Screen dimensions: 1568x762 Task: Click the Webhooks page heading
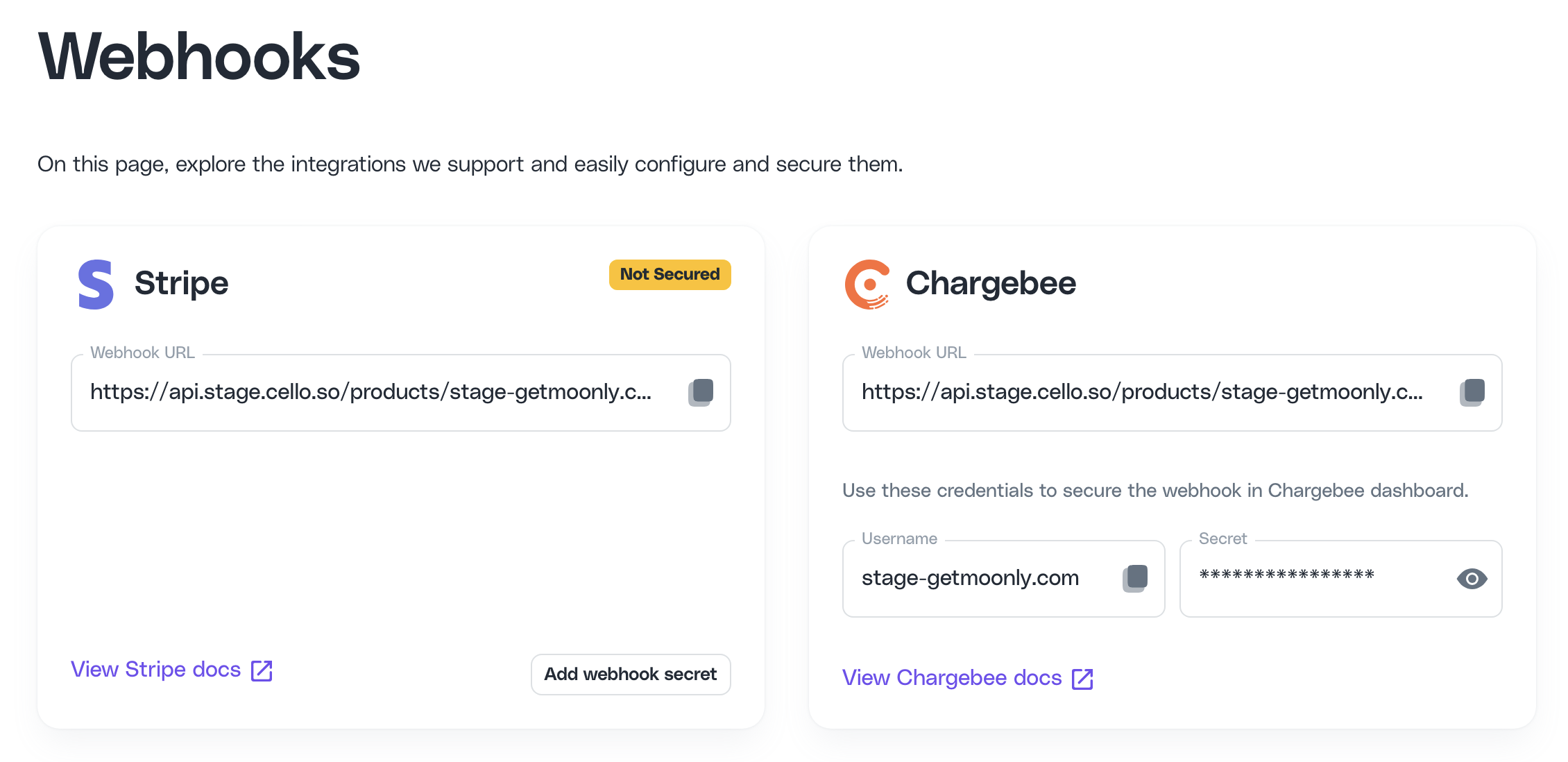tap(199, 57)
